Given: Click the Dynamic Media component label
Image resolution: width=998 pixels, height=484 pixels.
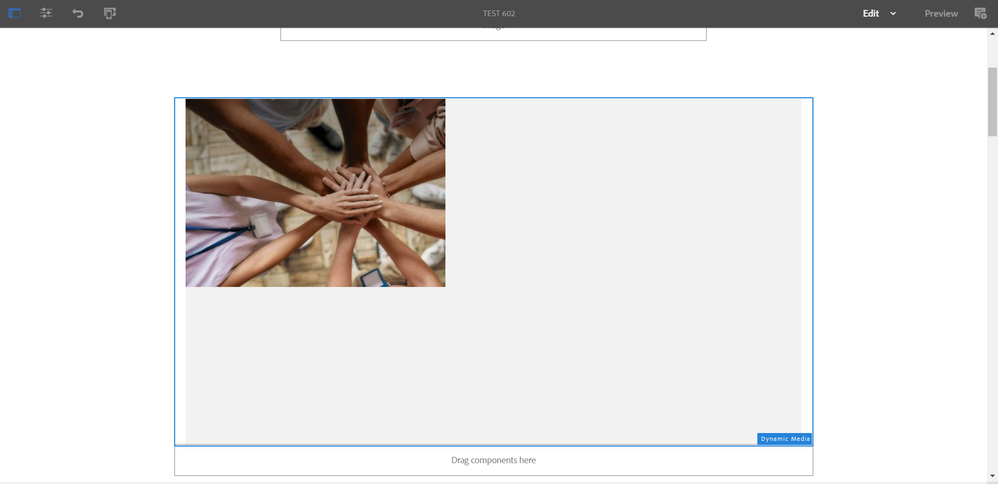Looking at the screenshot, I should (x=784, y=439).
